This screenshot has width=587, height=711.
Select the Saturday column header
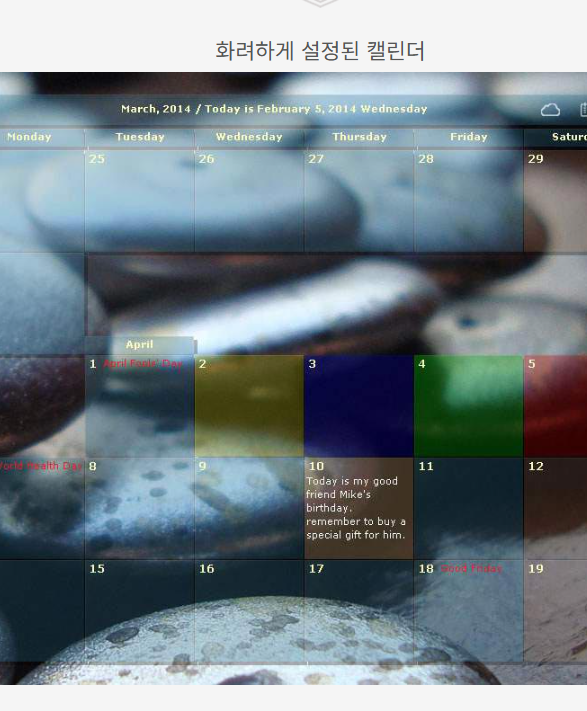pyautogui.click(x=556, y=137)
